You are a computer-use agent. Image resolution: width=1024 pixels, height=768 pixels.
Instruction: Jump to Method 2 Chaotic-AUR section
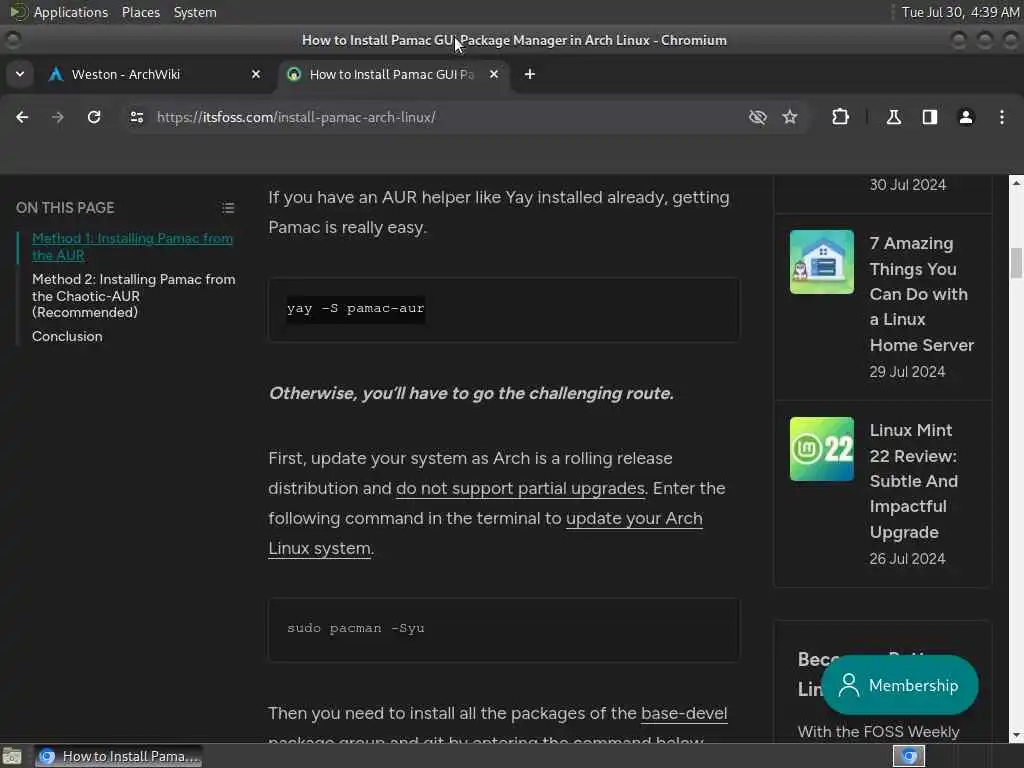coord(134,296)
